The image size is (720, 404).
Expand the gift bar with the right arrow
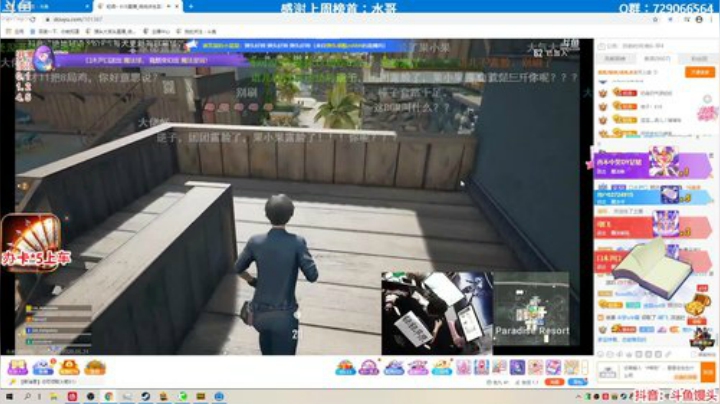(585, 367)
